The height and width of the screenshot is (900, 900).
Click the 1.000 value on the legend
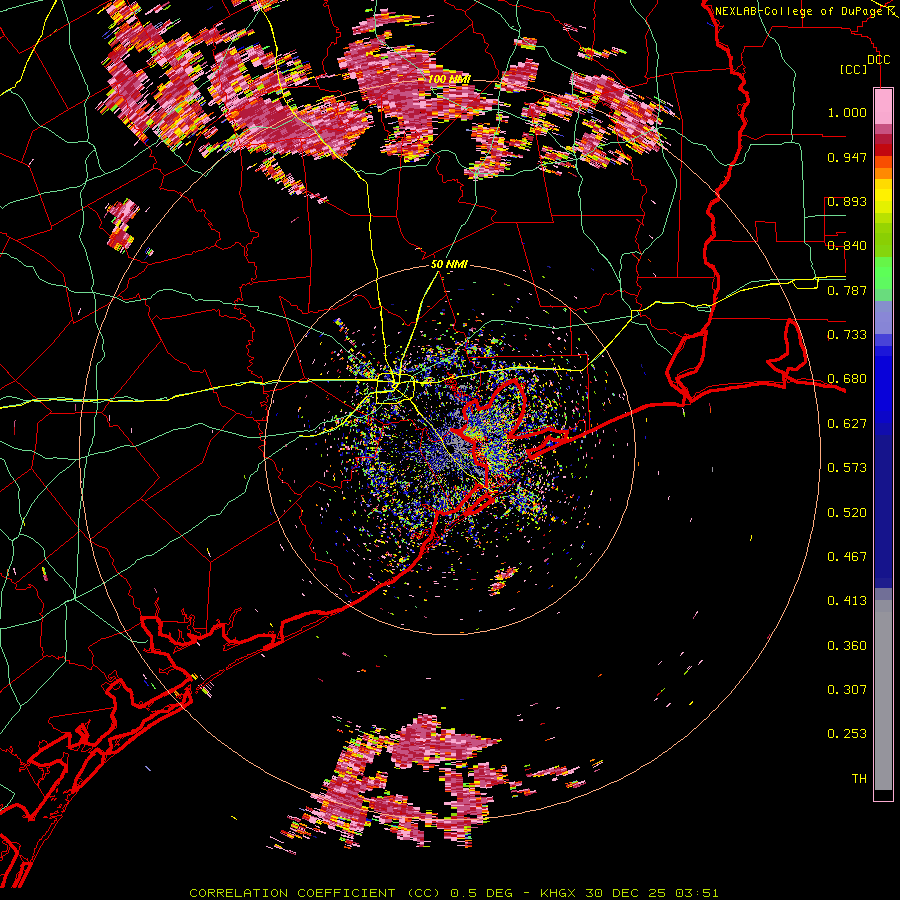point(847,112)
